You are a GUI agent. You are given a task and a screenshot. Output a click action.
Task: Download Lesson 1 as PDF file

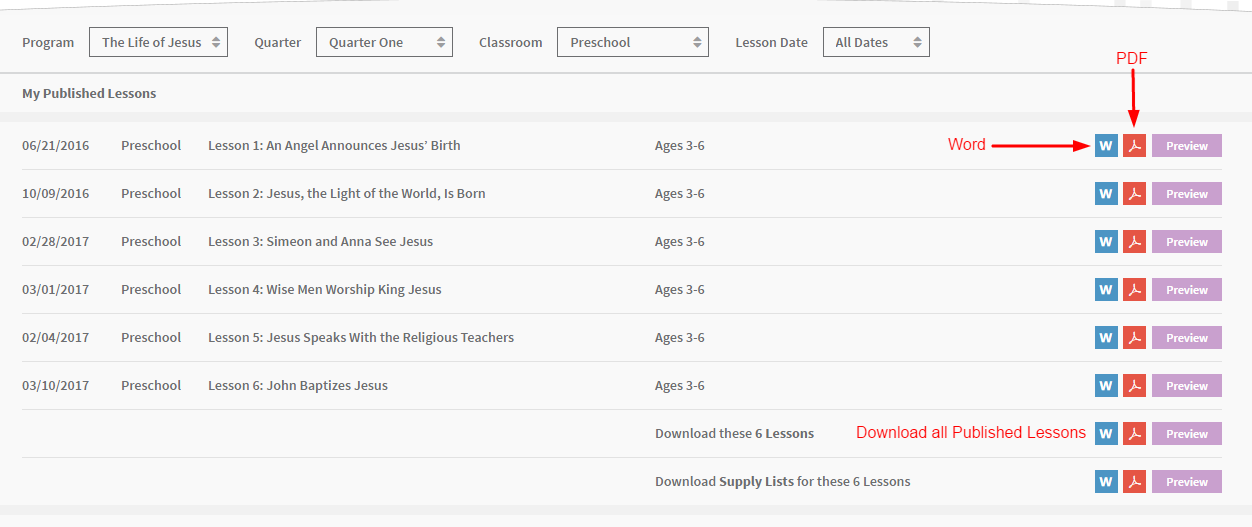[x=1134, y=146]
